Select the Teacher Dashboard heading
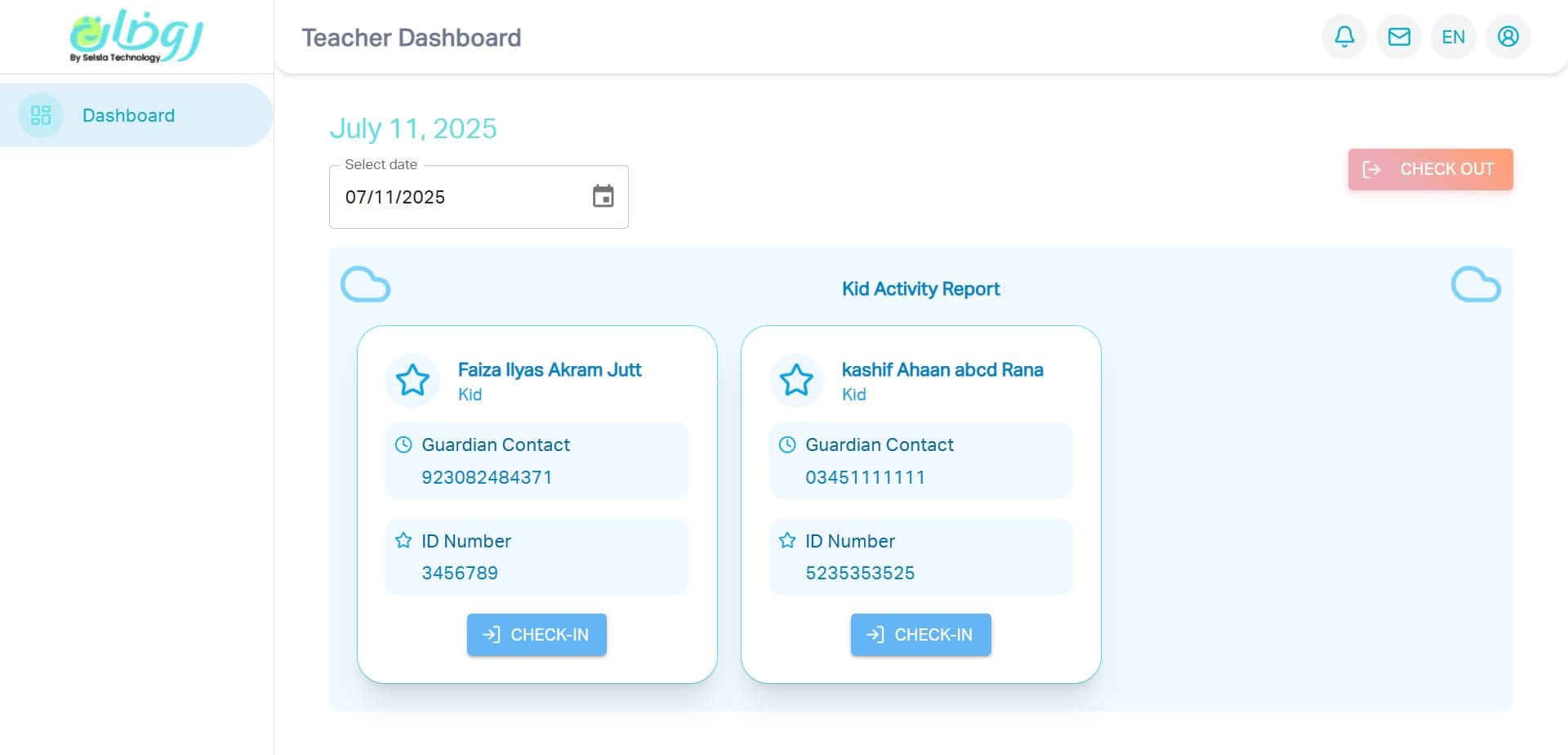 (411, 38)
